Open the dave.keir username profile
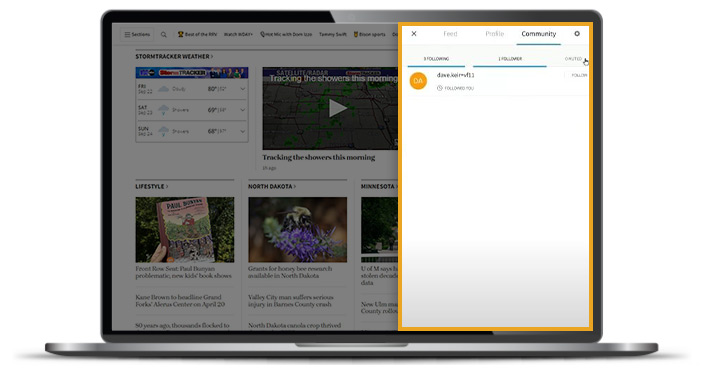705x372 pixels. coord(455,75)
